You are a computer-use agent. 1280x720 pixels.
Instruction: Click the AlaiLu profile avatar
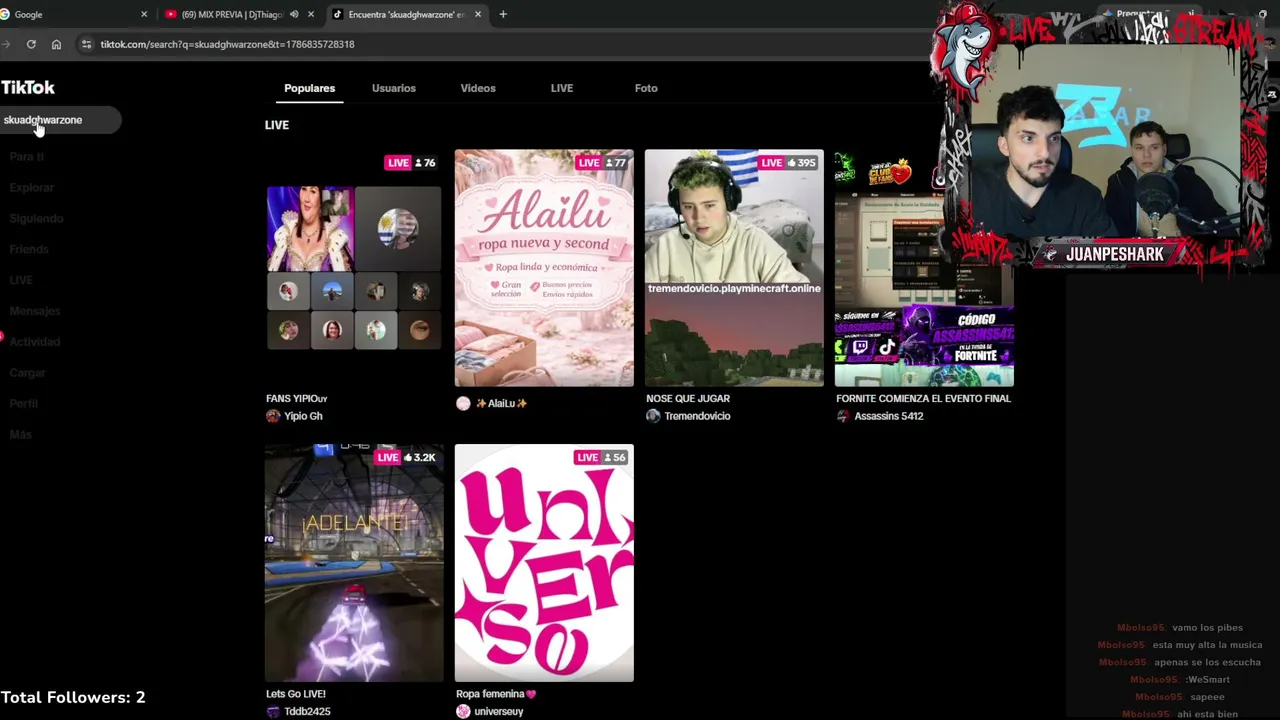(x=463, y=403)
